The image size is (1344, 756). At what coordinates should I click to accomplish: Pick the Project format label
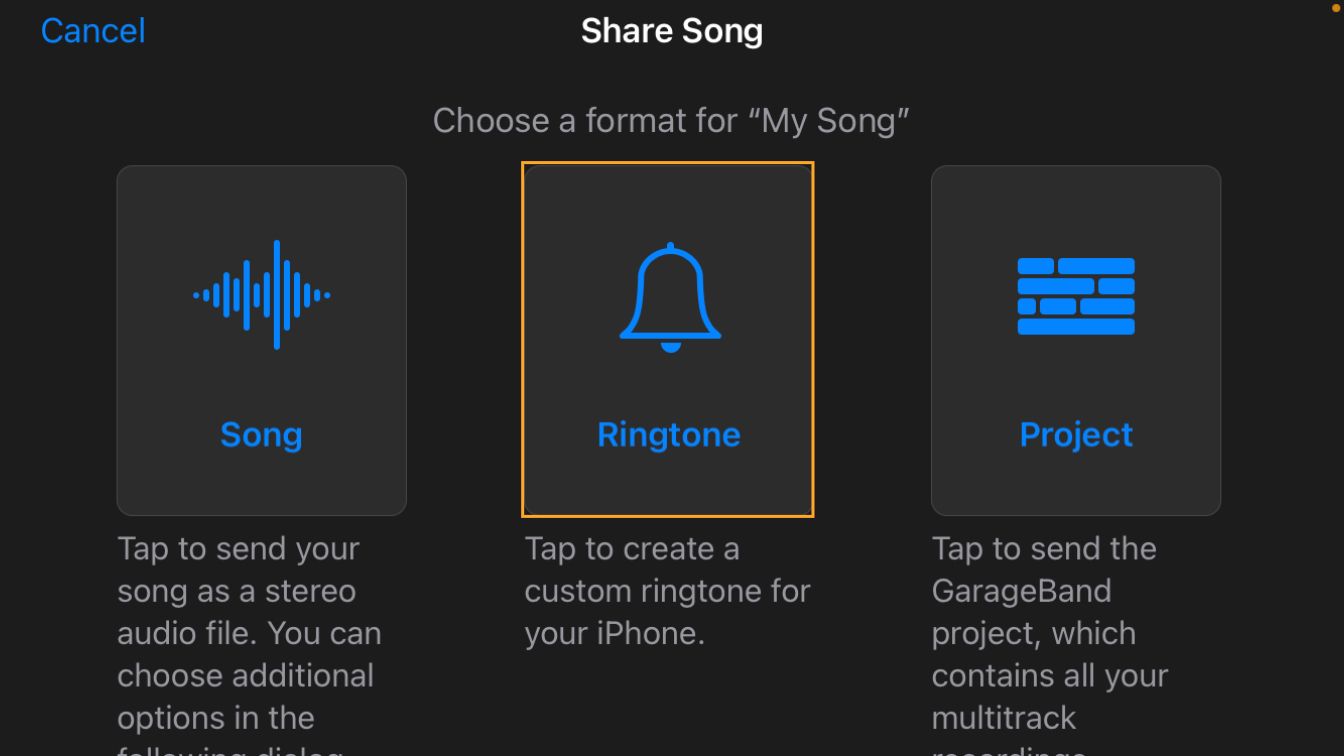click(1076, 435)
